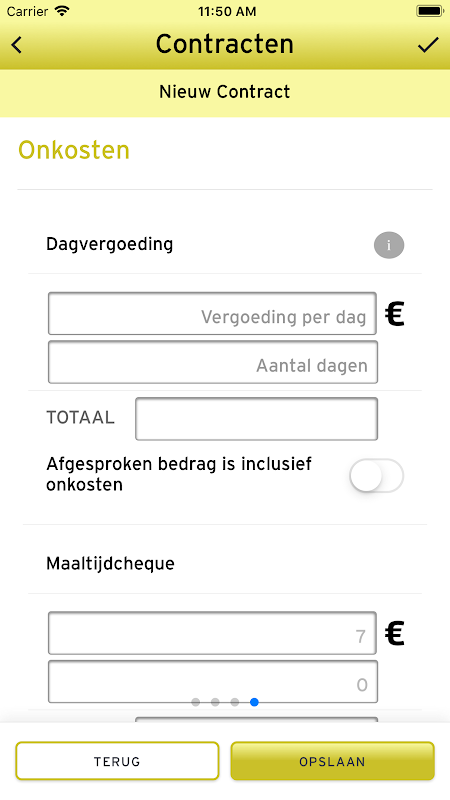Screen dimensions: 450x800
Task: Save with the OPSLAAN button
Action: click(332, 761)
